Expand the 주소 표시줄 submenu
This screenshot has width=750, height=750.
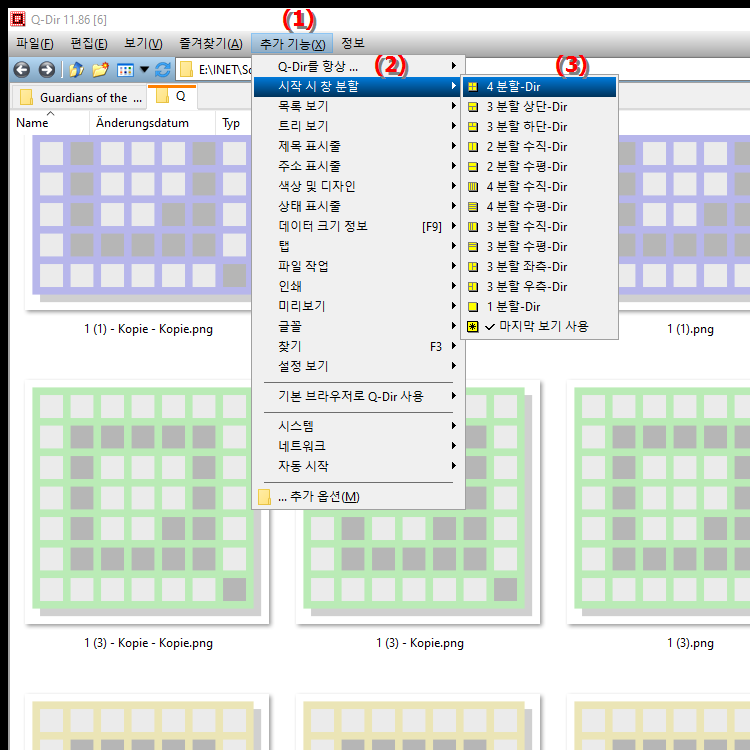point(358,166)
